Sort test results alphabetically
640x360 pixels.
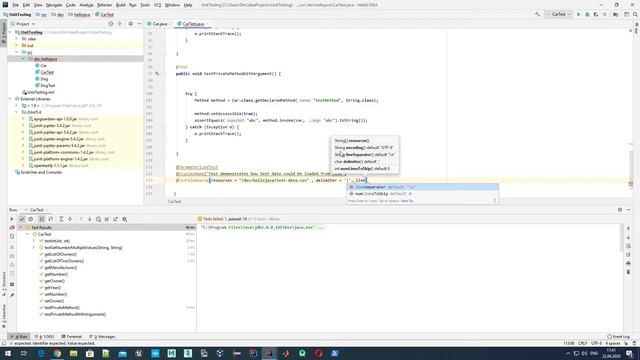coord(42,219)
